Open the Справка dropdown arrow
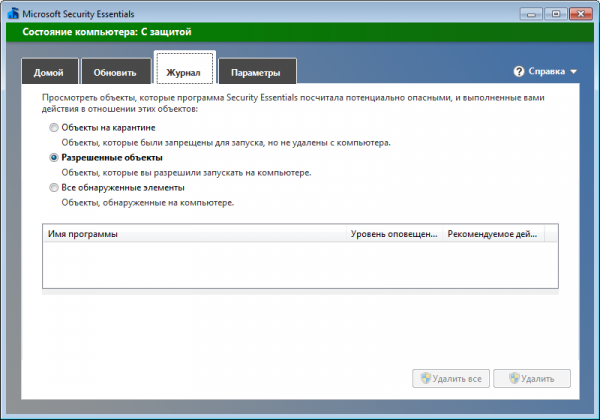 point(573,72)
